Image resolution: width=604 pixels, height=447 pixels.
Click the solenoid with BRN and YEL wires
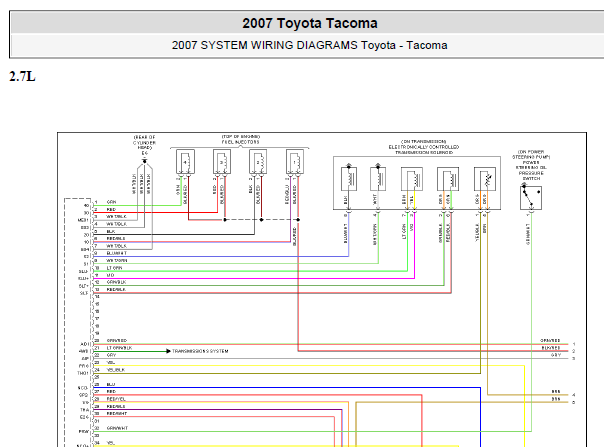tap(412, 179)
